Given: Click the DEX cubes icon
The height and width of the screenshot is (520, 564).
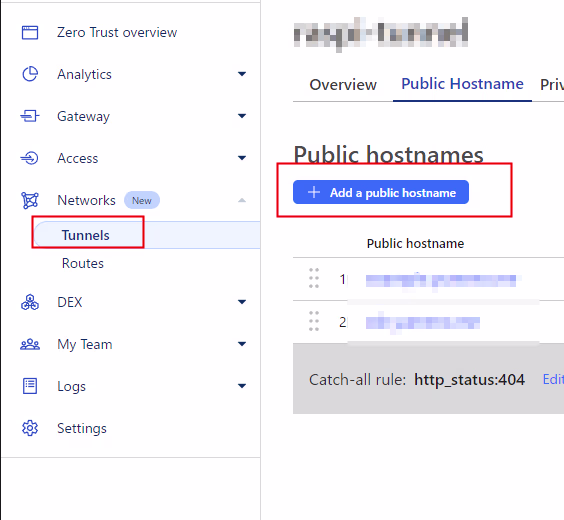Looking at the screenshot, I should pos(30,302).
